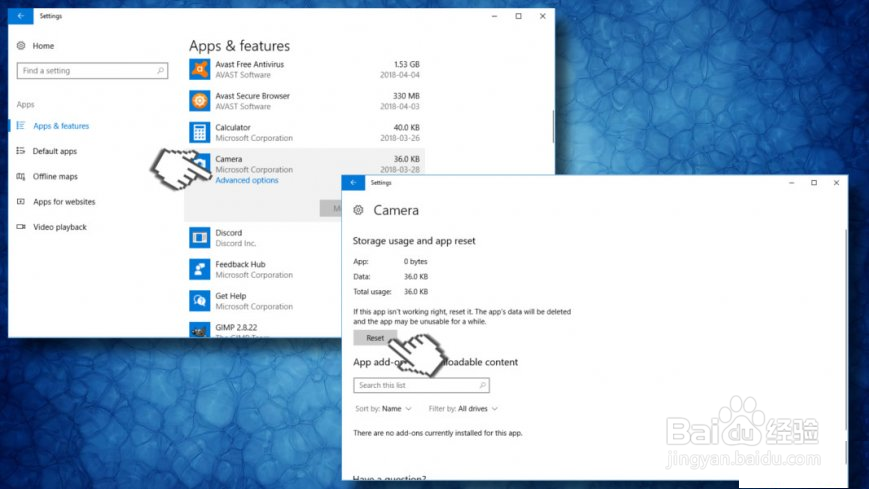The height and width of the screenshot is (489, 869).
Task: Select Apps & features in the sidebar
Action: 61,126
